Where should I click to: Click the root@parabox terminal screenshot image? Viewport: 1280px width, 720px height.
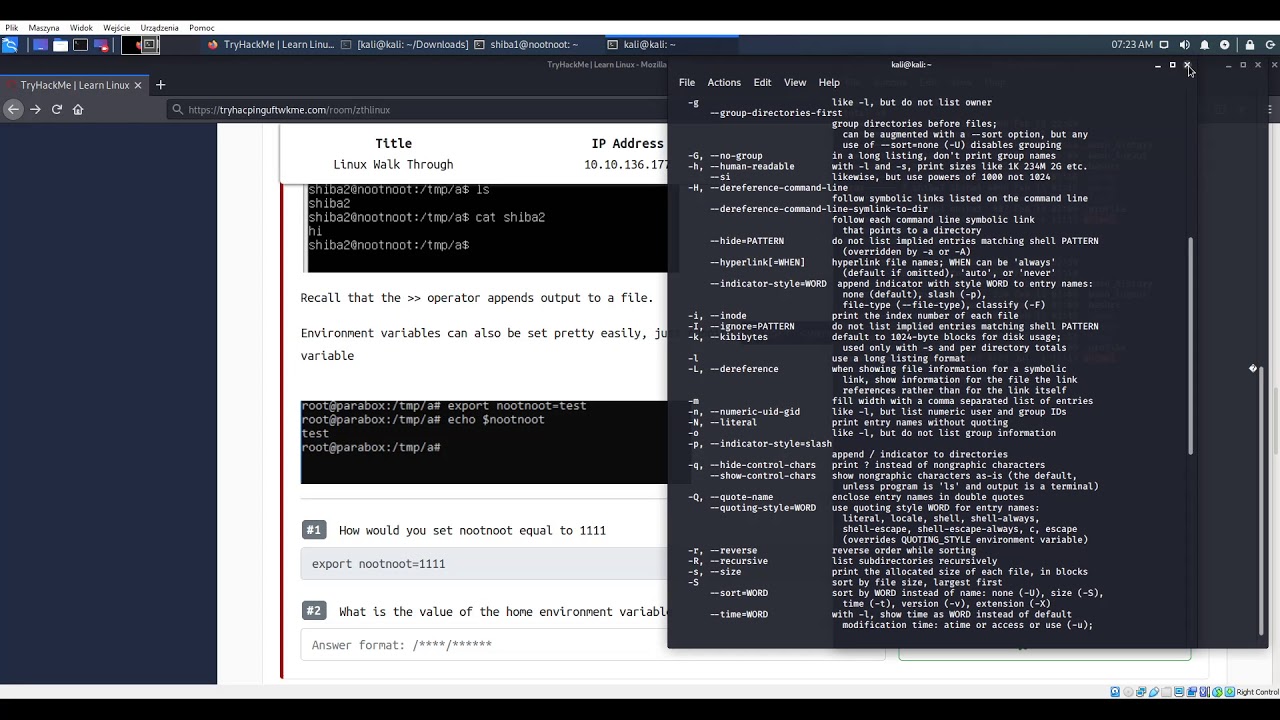(x=484, y=442)
